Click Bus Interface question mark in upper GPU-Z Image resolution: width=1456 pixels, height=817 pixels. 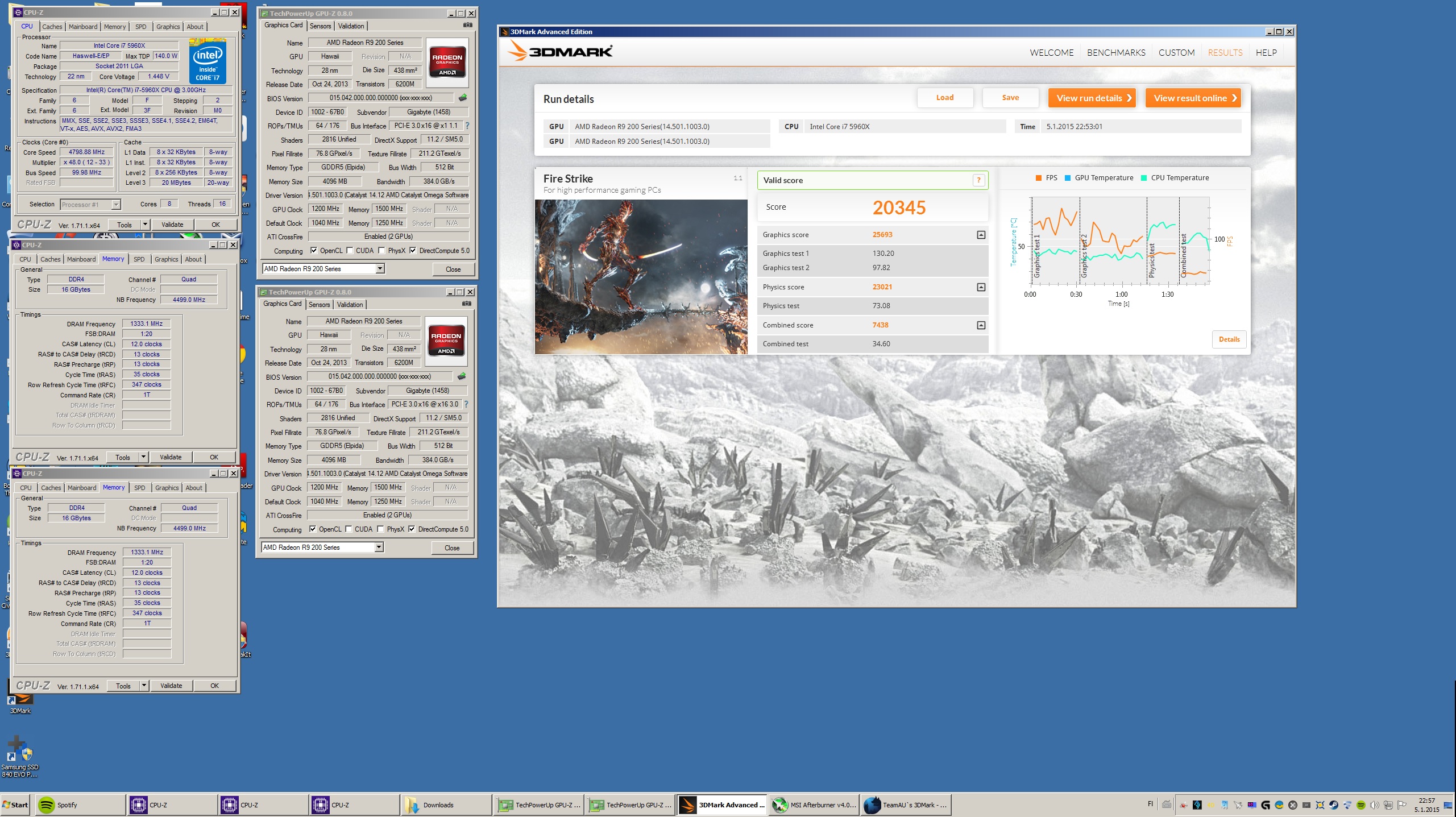point(467,126)
